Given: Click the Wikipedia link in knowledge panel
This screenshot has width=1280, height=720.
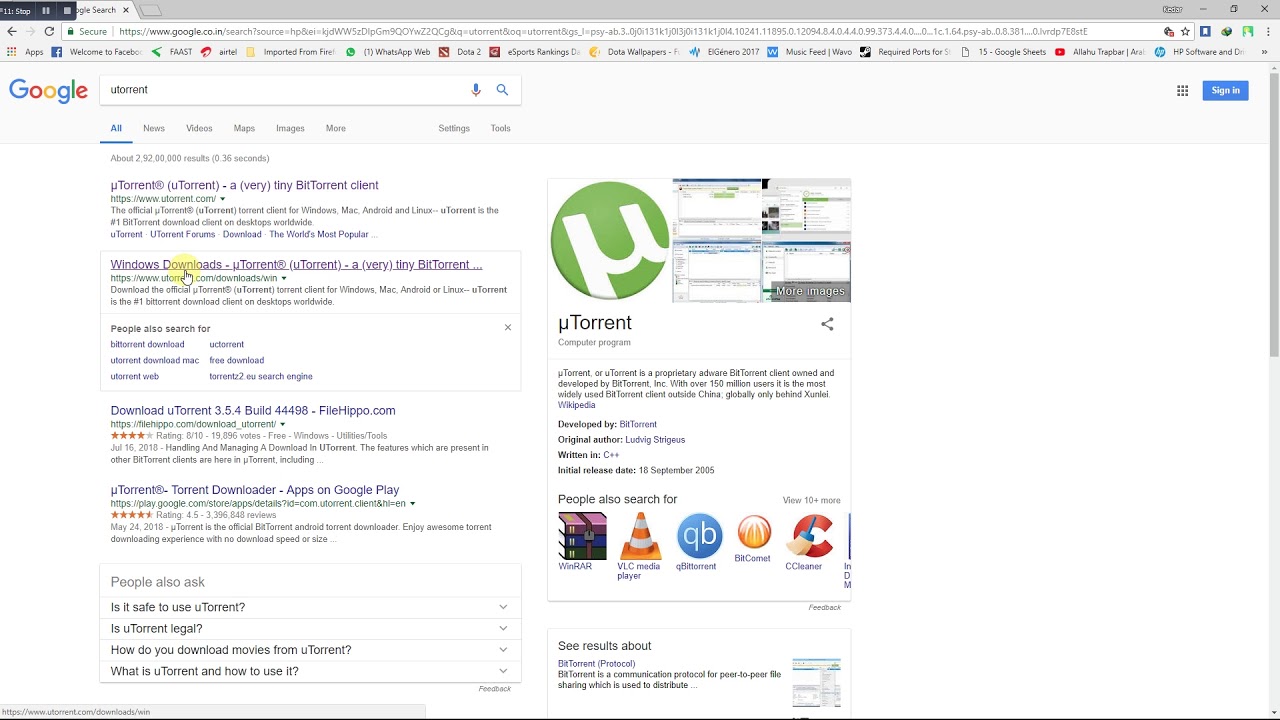Looking at the screenshot, I should 576,405.
